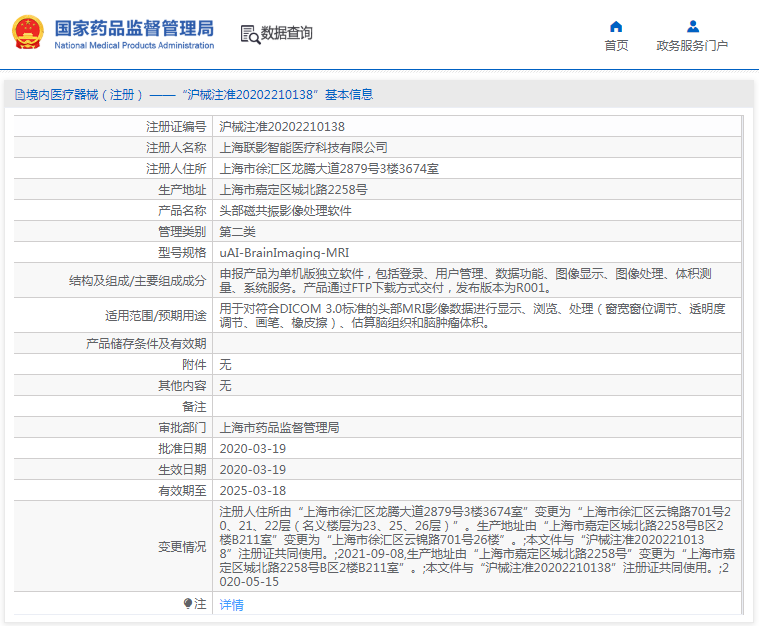
Task: Click expiry date 2025-03-18
Action: point(253,490)
